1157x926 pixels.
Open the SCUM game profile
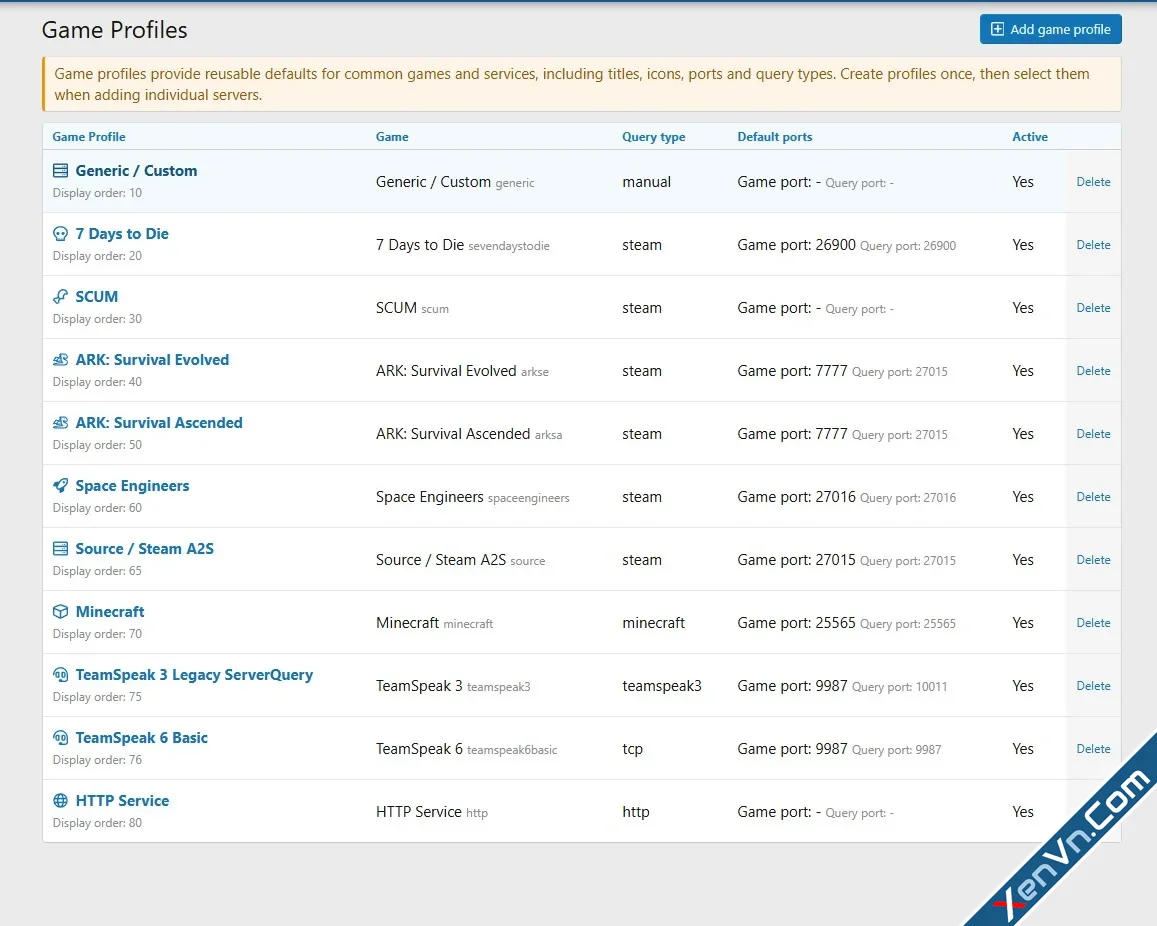(x=97, y=297)
